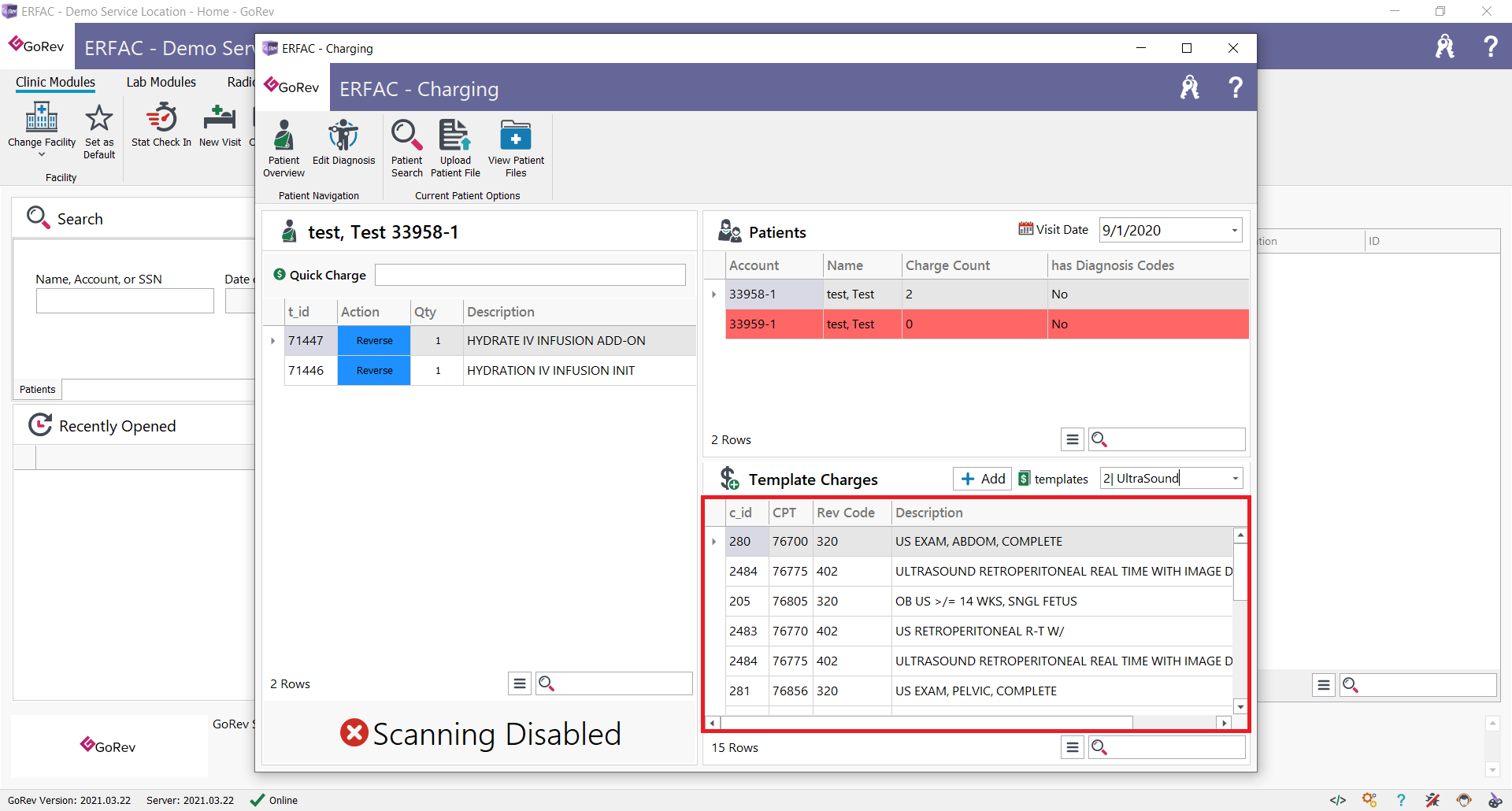The image size is (1512, 811).
Task: Click Name, Account, or SSN search field
Action: point(124,301)
